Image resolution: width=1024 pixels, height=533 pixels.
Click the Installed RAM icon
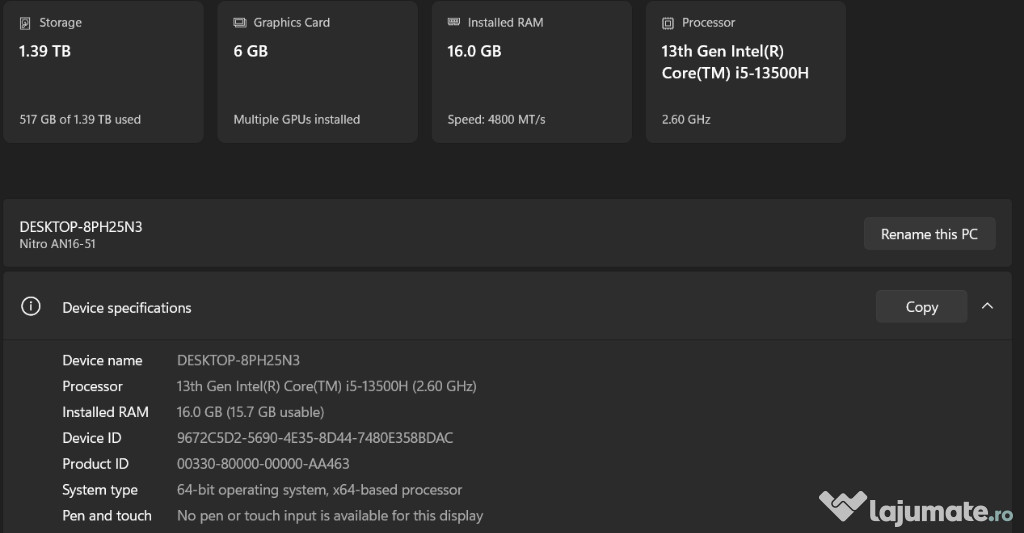[454, 22]
